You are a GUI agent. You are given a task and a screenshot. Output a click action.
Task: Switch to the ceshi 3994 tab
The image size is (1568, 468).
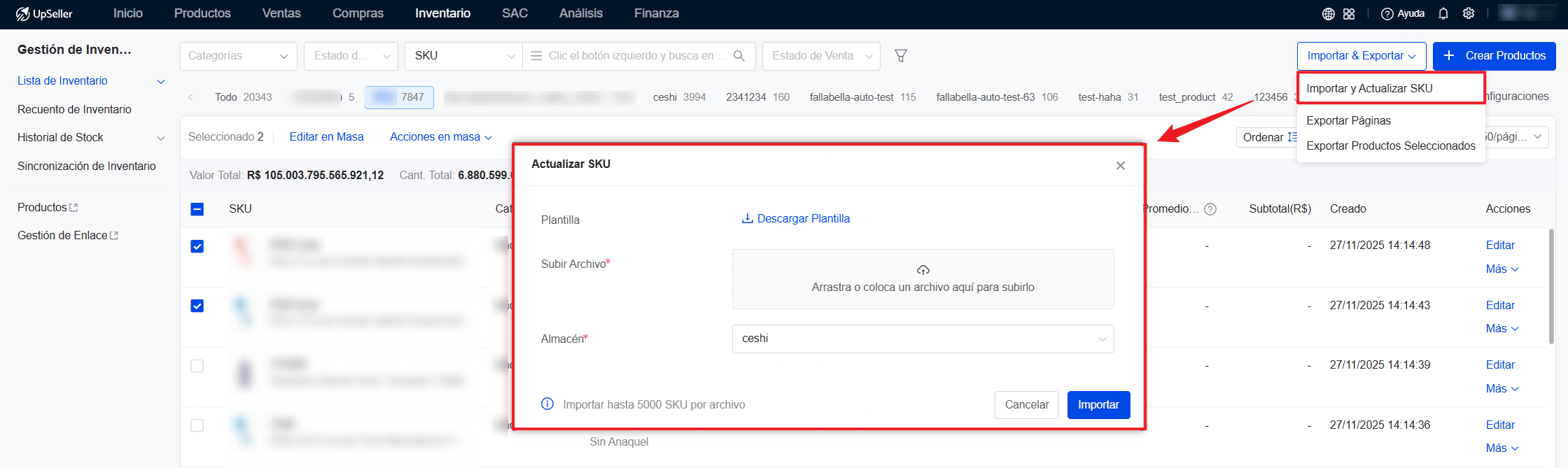coord(679,97)
